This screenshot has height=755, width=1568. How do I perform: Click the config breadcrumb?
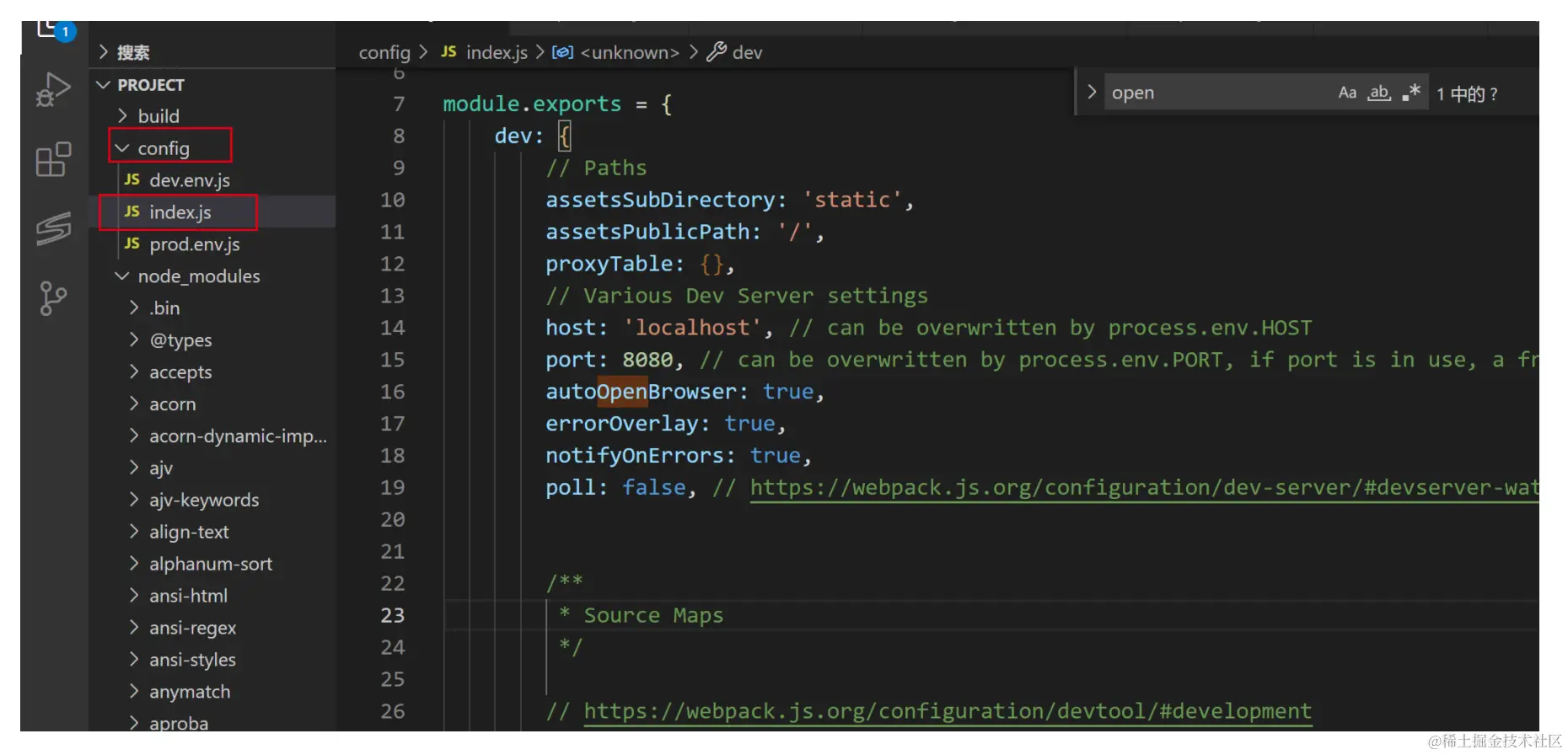(x=384, y=52)
